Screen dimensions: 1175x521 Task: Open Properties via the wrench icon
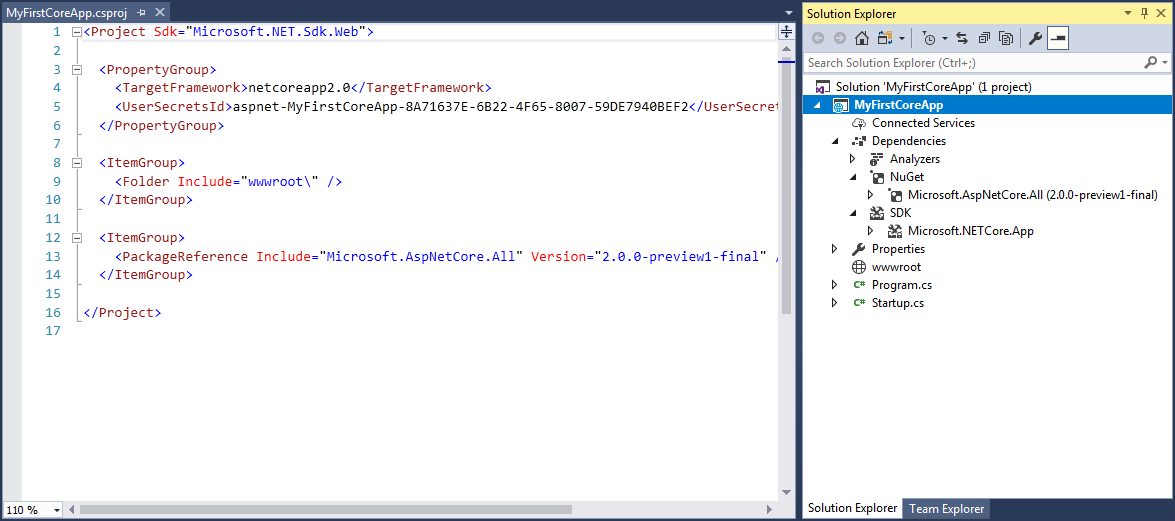(x=1036, y=38)
